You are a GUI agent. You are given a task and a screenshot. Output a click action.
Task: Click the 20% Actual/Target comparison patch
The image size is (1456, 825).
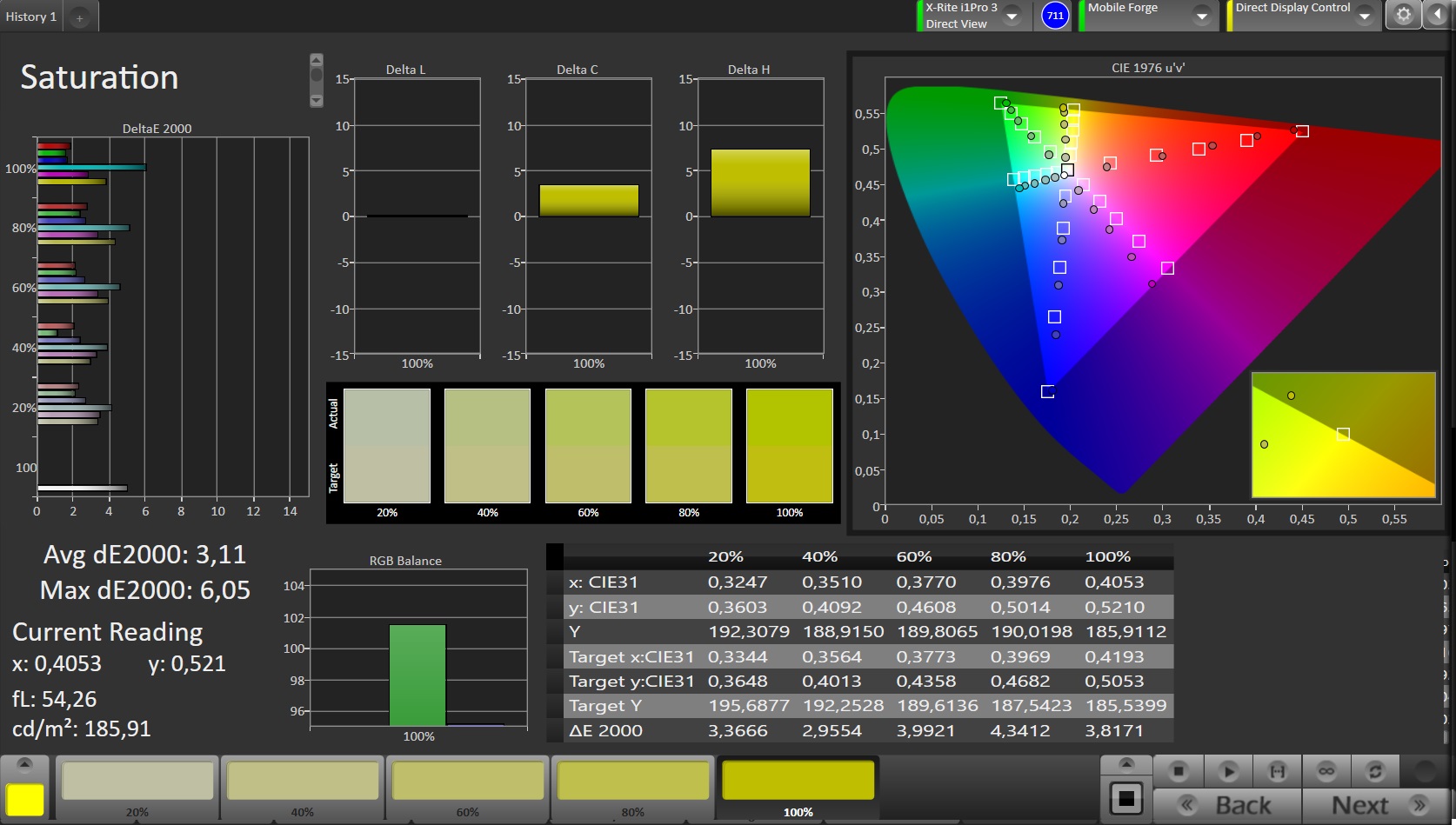click(x=387, y=446)
